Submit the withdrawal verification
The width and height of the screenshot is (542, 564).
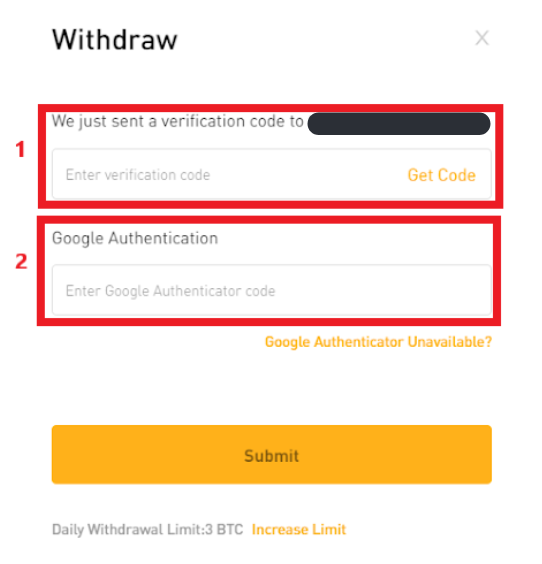click(272, 454)
